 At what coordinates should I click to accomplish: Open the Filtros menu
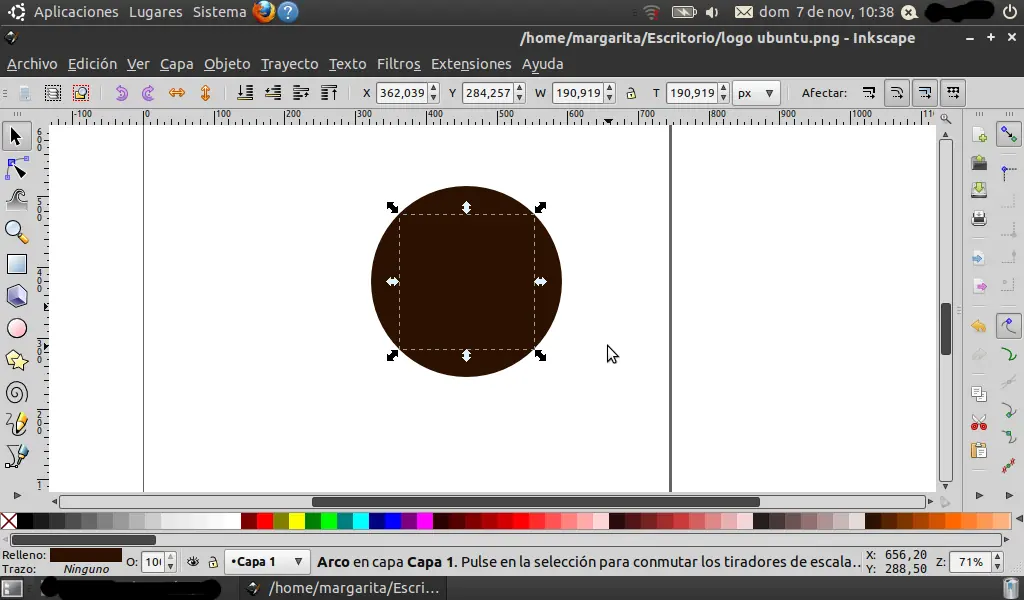[x=398, y=63]
